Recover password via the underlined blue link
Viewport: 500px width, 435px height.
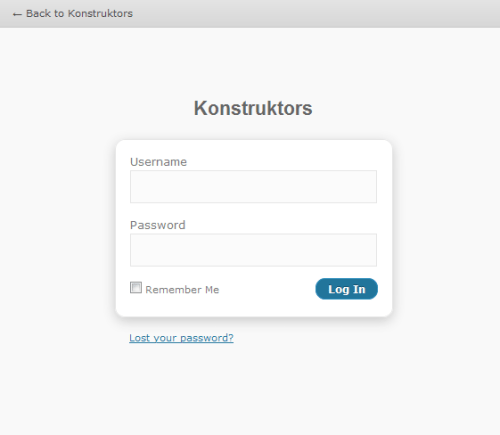click(x=181, y=338)
